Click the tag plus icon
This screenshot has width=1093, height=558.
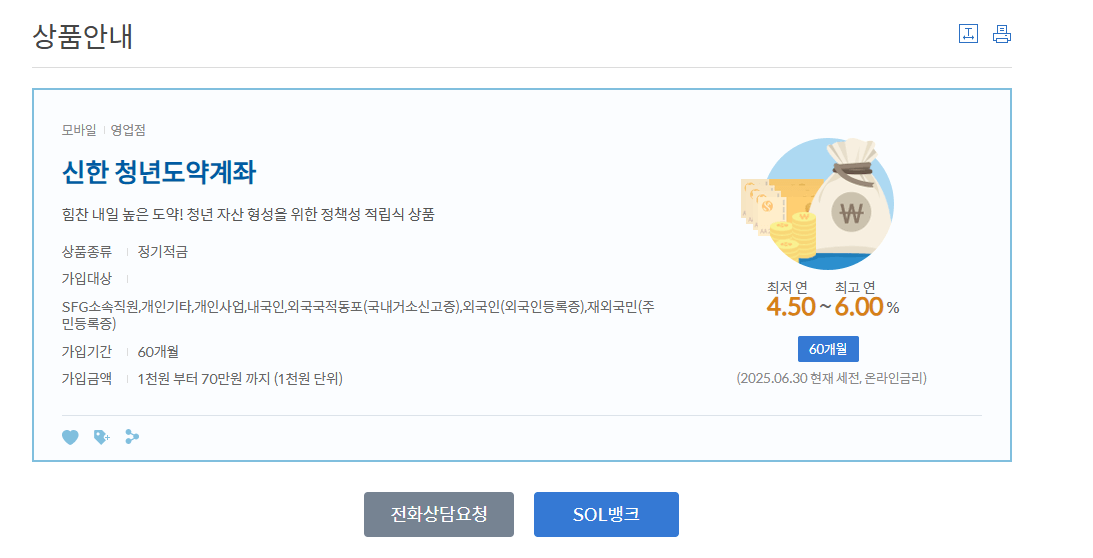pyautogui.click(x=102, y=437)
